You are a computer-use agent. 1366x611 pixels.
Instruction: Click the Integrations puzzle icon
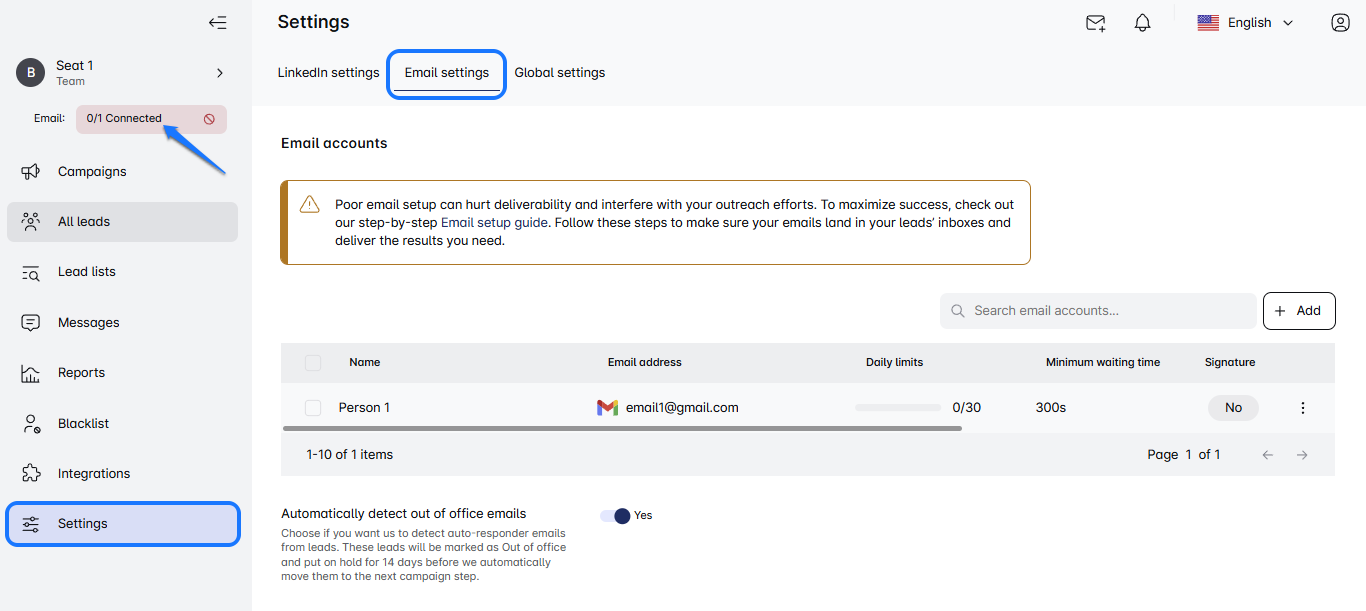(x=31, y=474)
